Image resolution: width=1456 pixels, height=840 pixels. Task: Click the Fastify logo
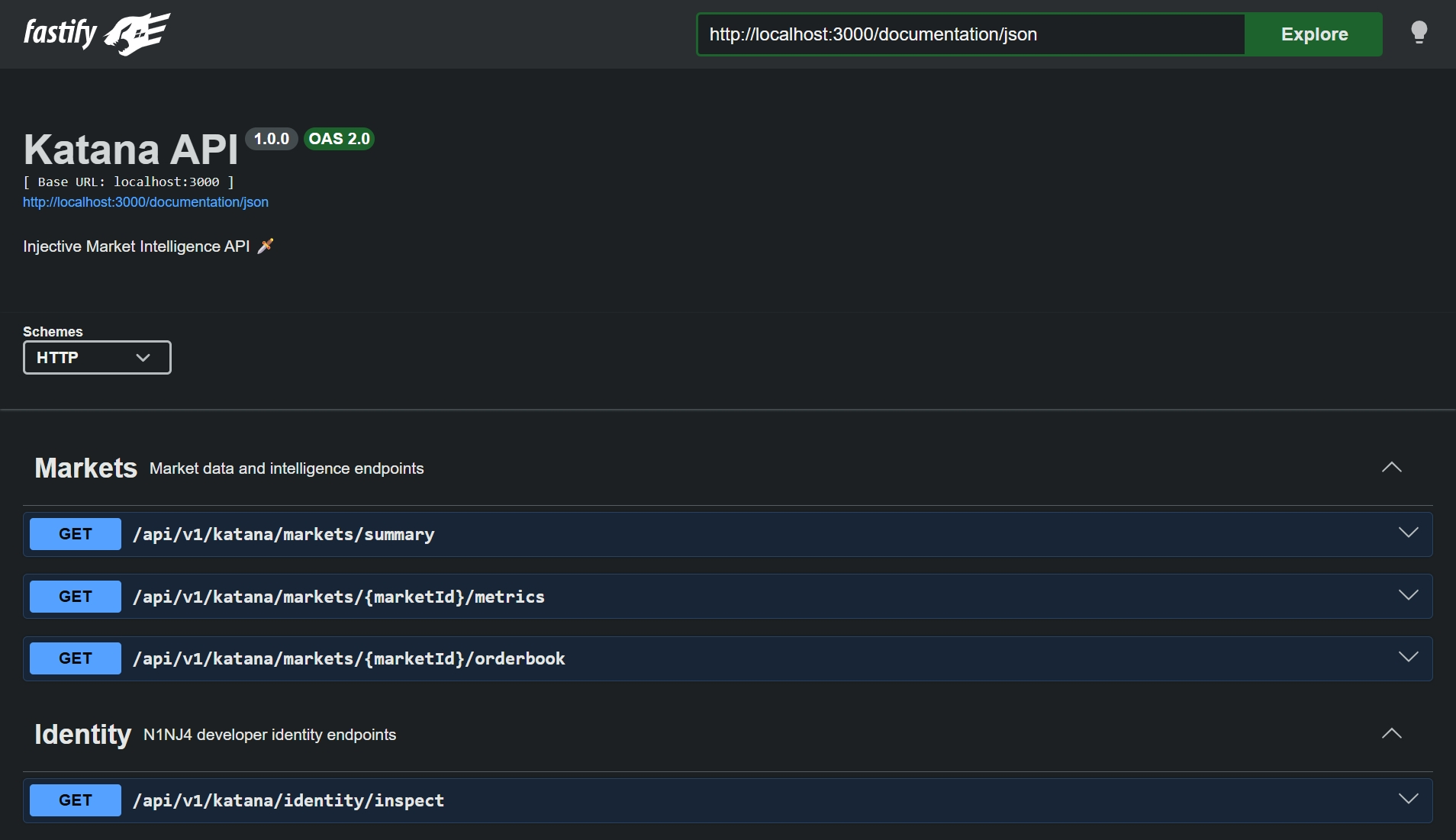[x=97, y=34]
